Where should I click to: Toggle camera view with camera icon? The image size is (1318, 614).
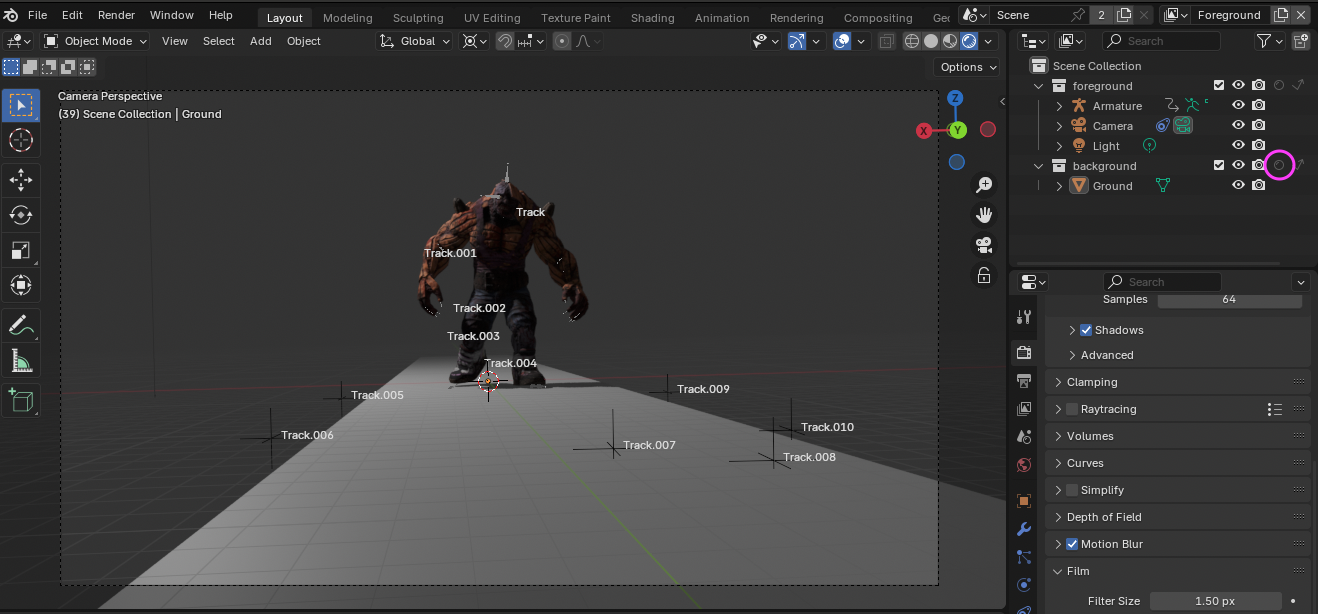click(984, 246)
